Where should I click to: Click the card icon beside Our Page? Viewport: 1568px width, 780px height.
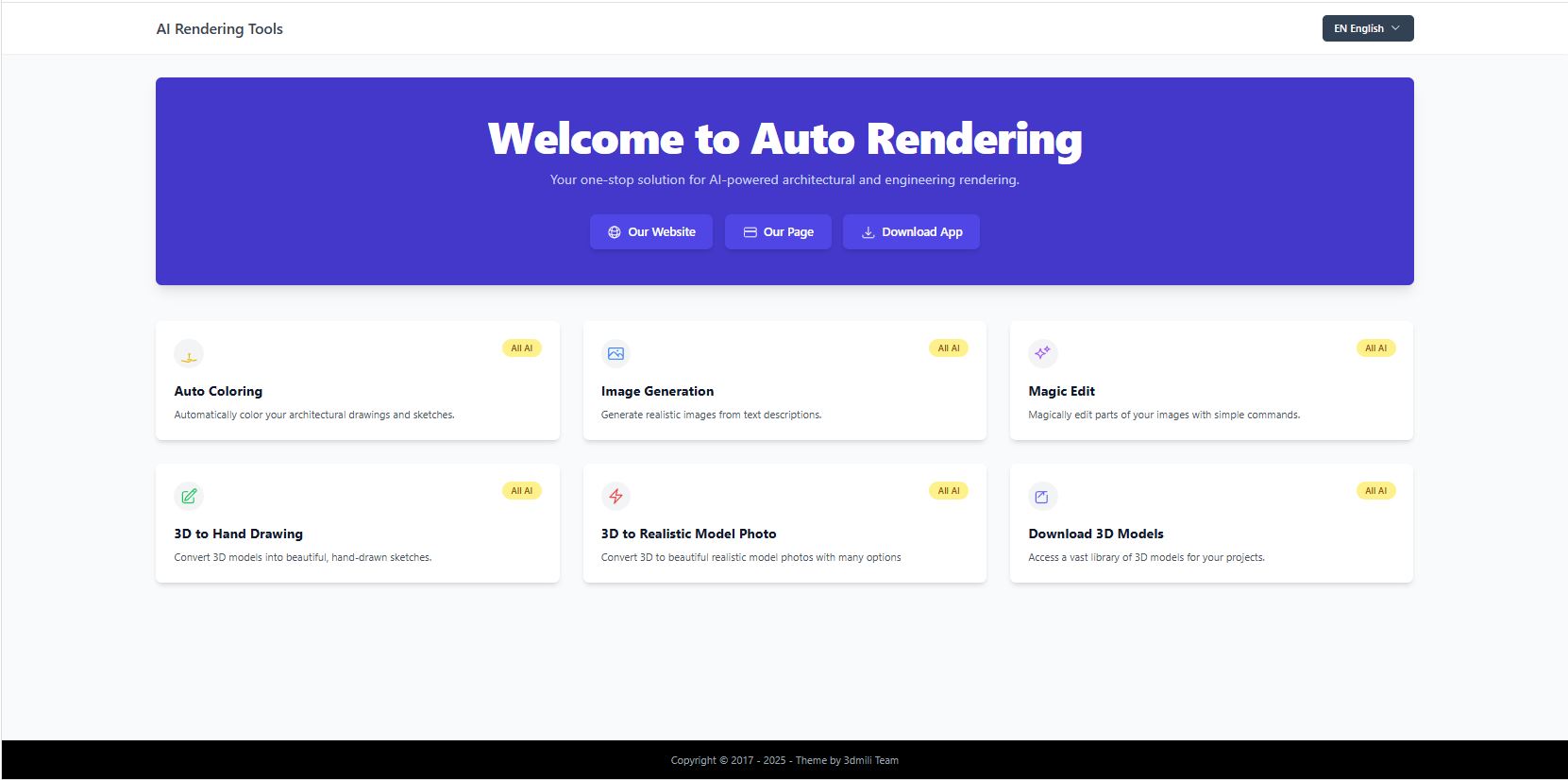pyautogui.click(x=750, y=232)
